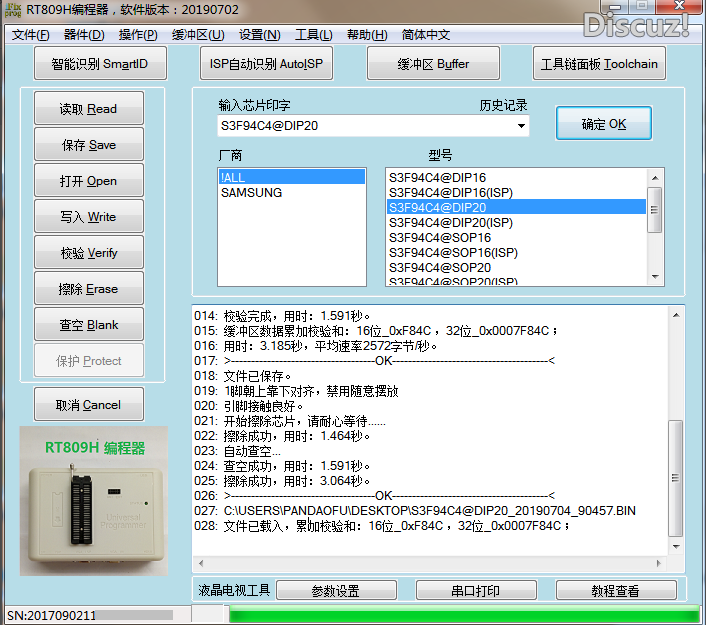
Task: Click model list scroll up arrow
Action: point(655,178)
